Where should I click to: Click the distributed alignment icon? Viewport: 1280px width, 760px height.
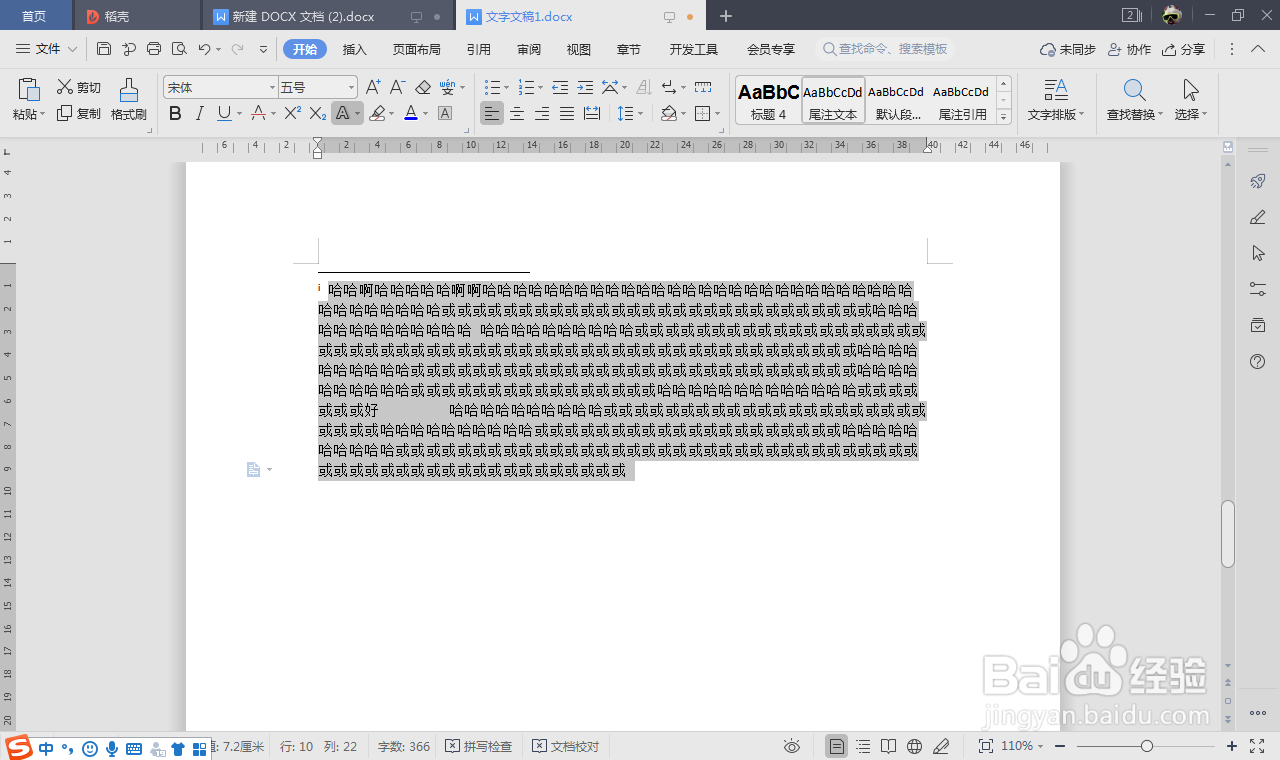[592, 113]
